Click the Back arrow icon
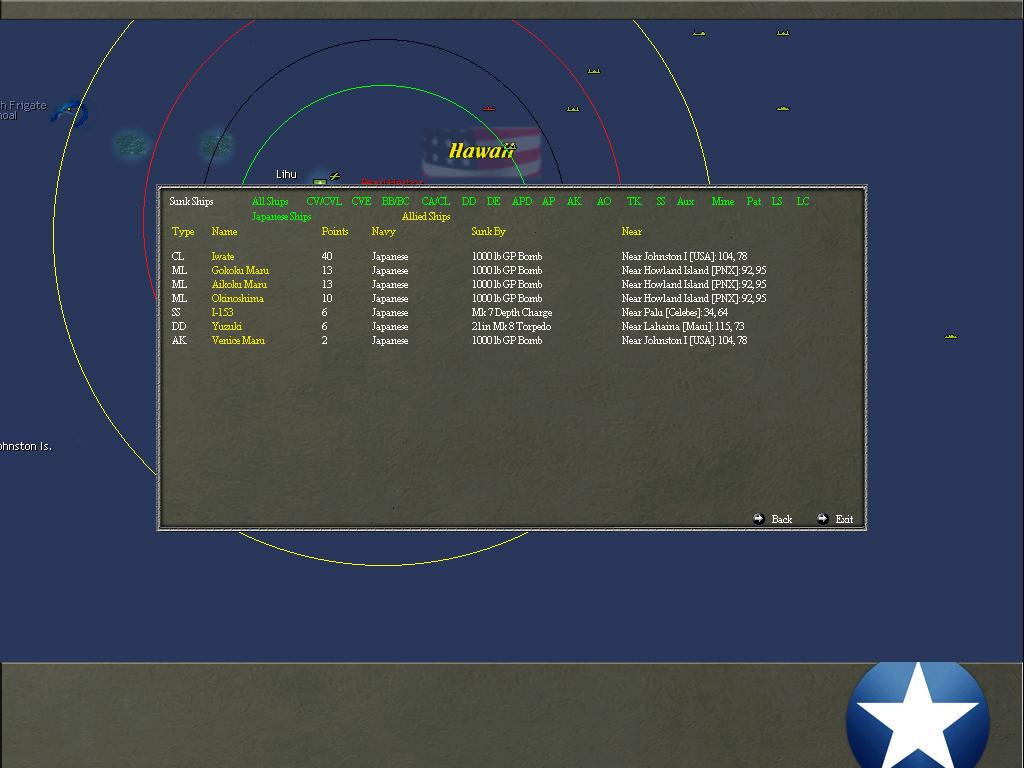The width and height of the screenshot is (1024, 768). pos(758,519)
